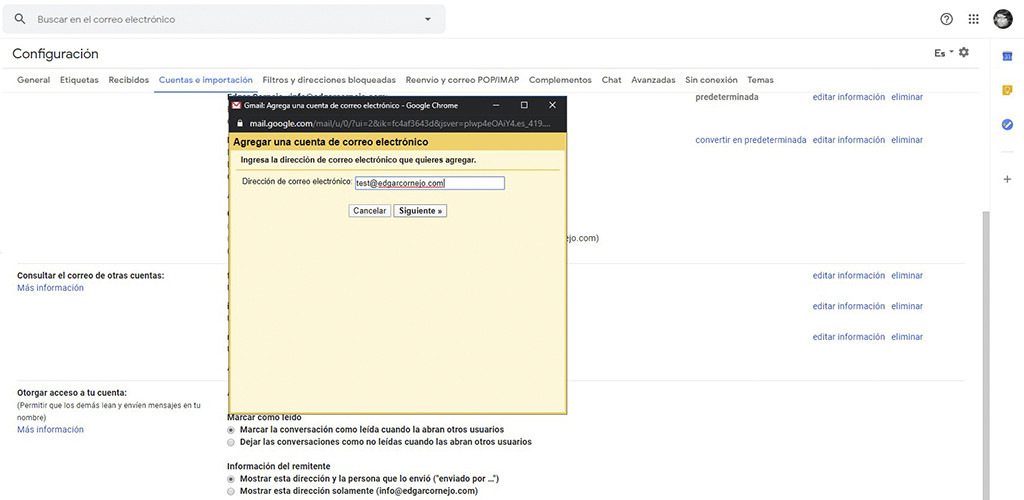
Task: Click eliminar in convertir en predeterminada row
Action: (x=907, y=140)
